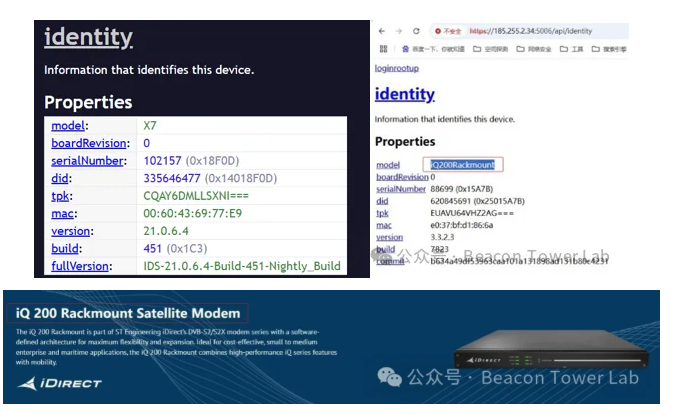Open the loginrootup link
The height and width of the screenshot is (415, 675).
pos(396,68)
